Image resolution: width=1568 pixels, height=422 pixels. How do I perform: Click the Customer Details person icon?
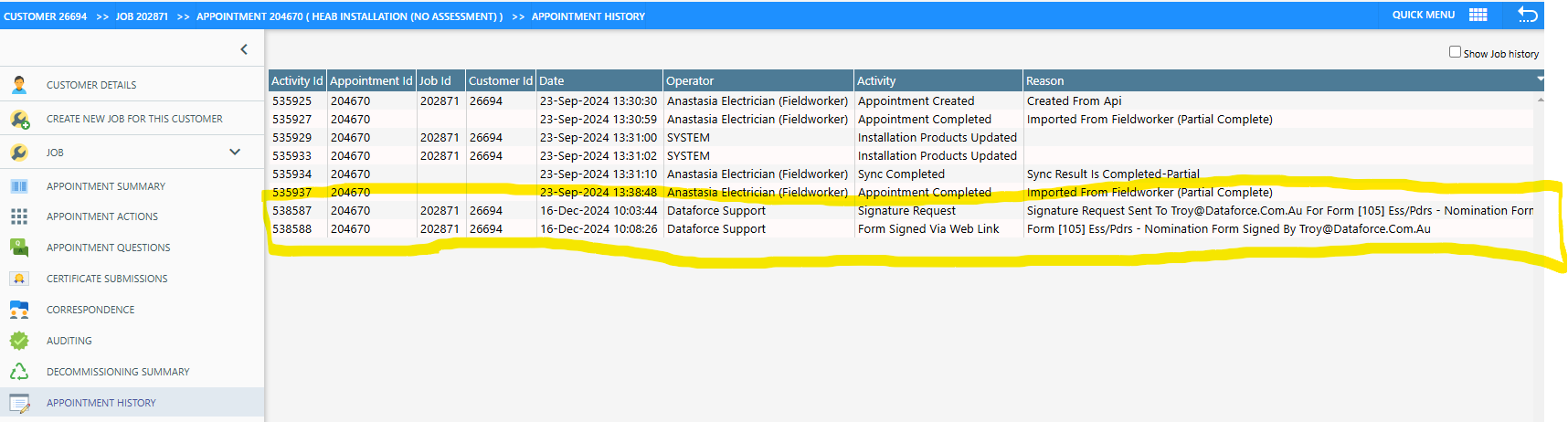(x=19, y=85)
